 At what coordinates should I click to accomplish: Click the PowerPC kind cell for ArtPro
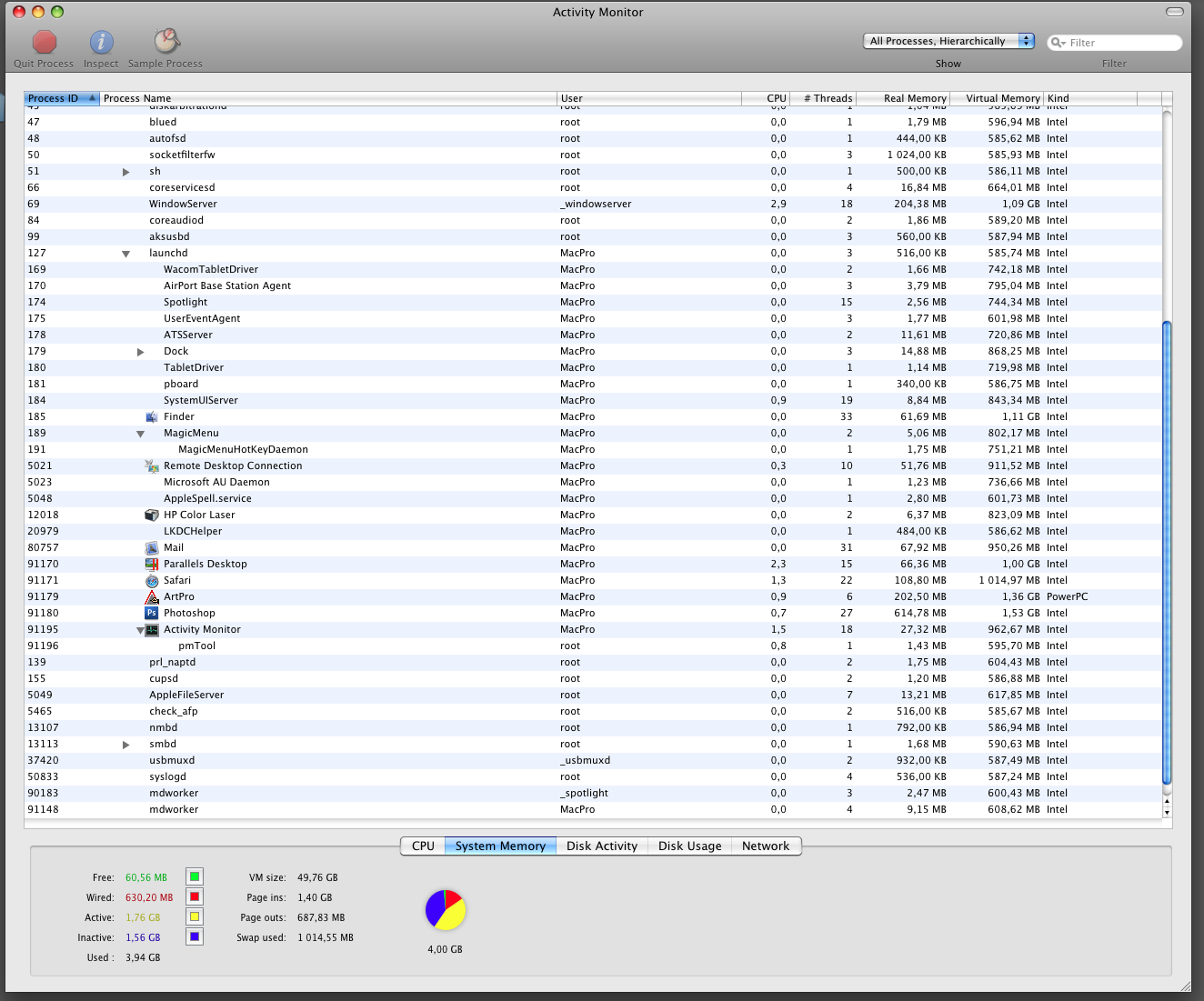click(1067, 596)
